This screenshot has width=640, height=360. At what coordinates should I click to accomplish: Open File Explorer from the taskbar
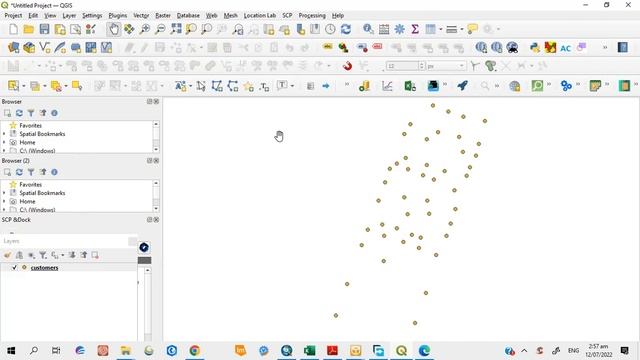126,351
